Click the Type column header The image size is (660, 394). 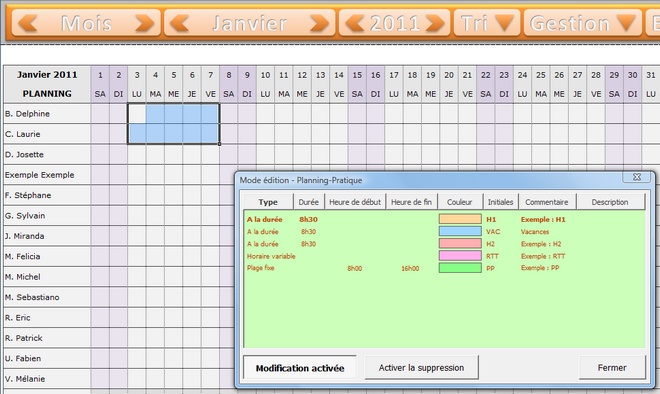pyautogui.click(x=268, y=202)
